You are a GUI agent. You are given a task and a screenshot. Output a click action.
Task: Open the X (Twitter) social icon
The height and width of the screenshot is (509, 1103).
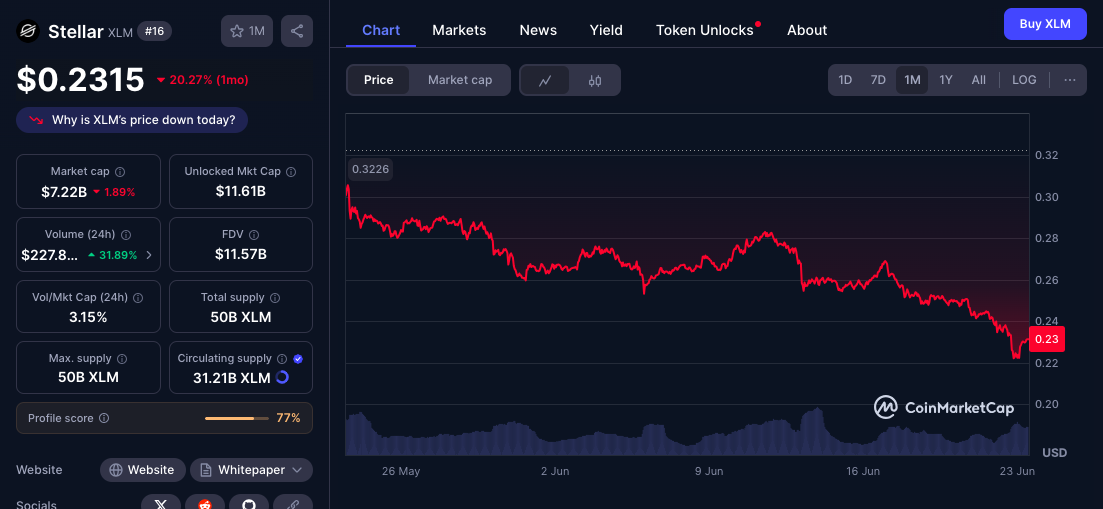coord(162,504)
